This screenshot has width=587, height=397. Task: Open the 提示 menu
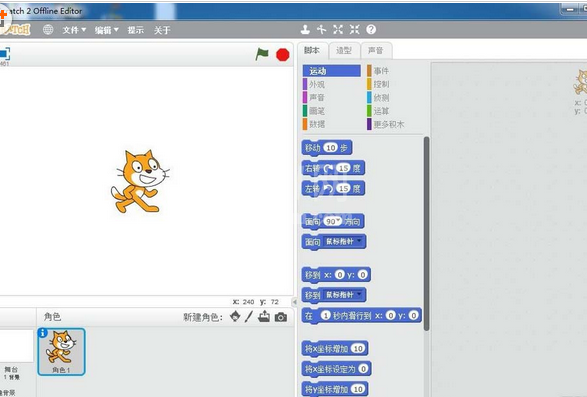[x=136, y=30]
